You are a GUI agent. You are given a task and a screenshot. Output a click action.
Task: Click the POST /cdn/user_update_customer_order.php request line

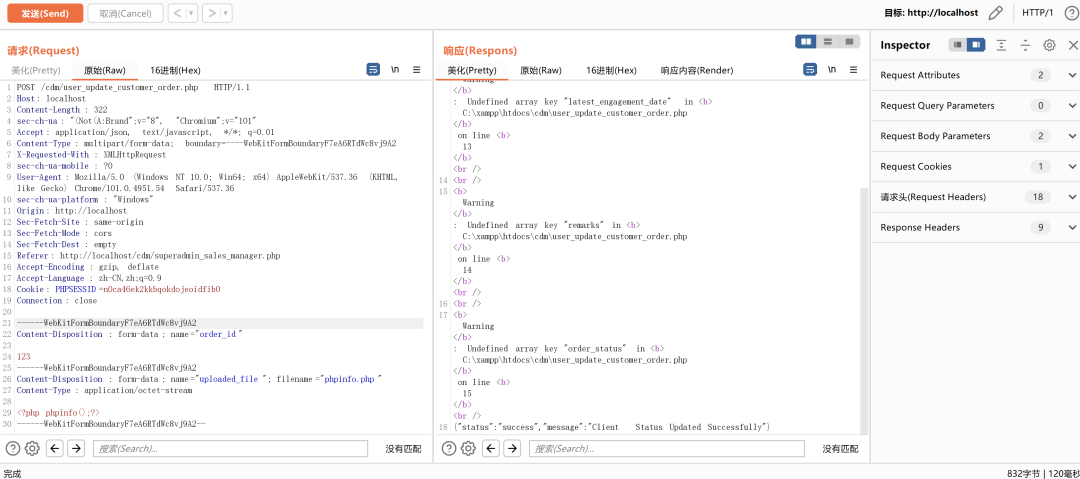133,88
